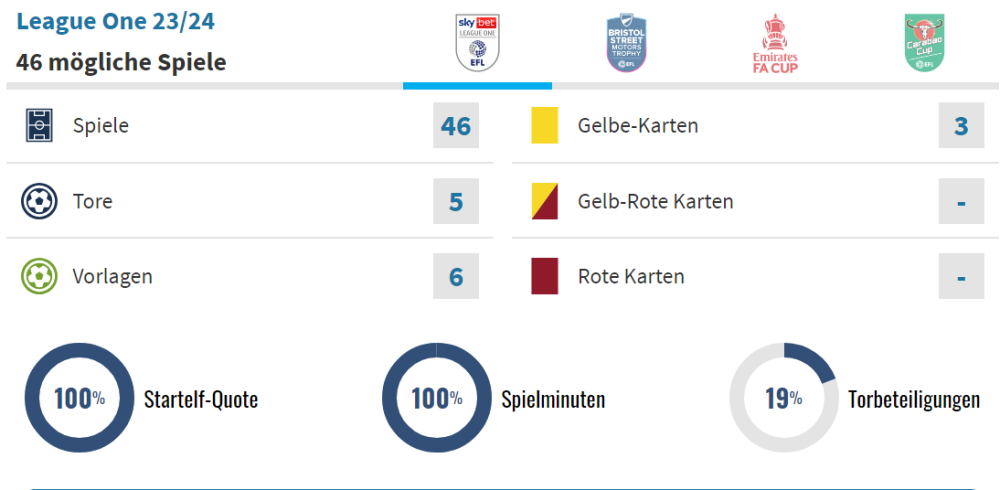
Task: Click the 3 yellow cards value box
Action: pos(961,126)
